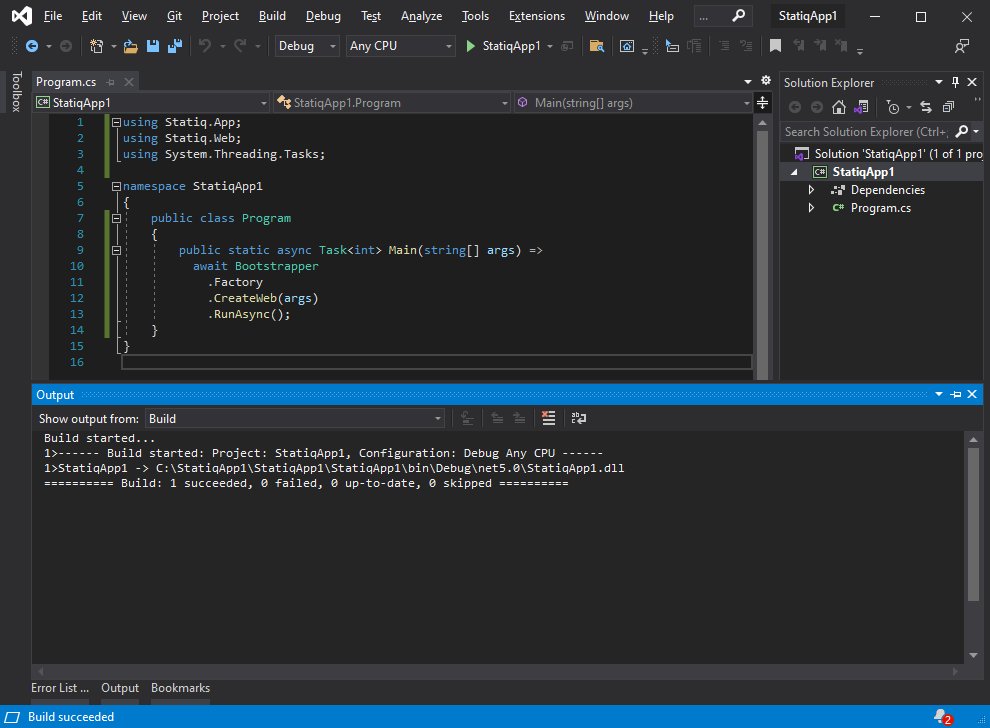The height and width of the screenshot is (728, 990).
Task: Expand the Dependencies node
Action: point(811,189)
